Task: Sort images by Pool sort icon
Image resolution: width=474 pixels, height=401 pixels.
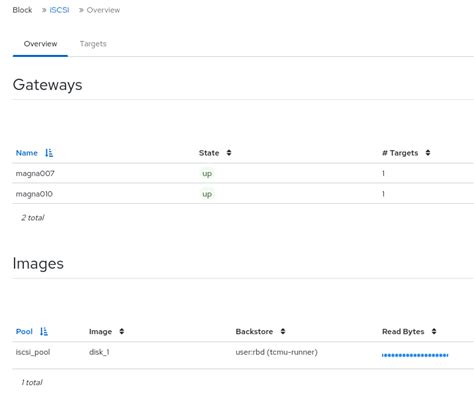Action: (x=44, y=331)
